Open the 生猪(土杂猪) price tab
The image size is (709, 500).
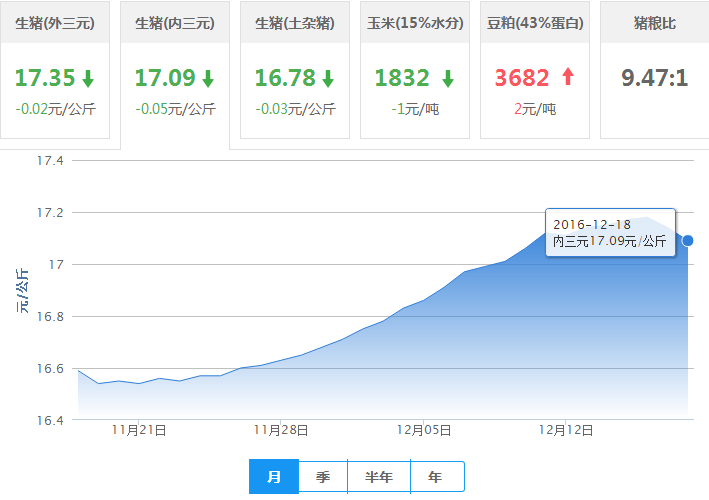(x=295, y=22)
